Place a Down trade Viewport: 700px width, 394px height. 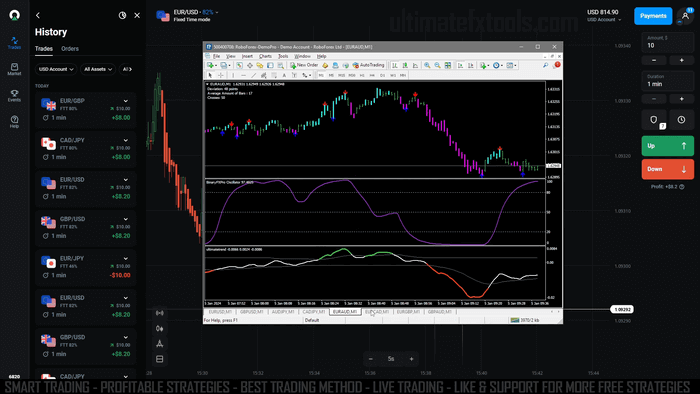point(667,169)
